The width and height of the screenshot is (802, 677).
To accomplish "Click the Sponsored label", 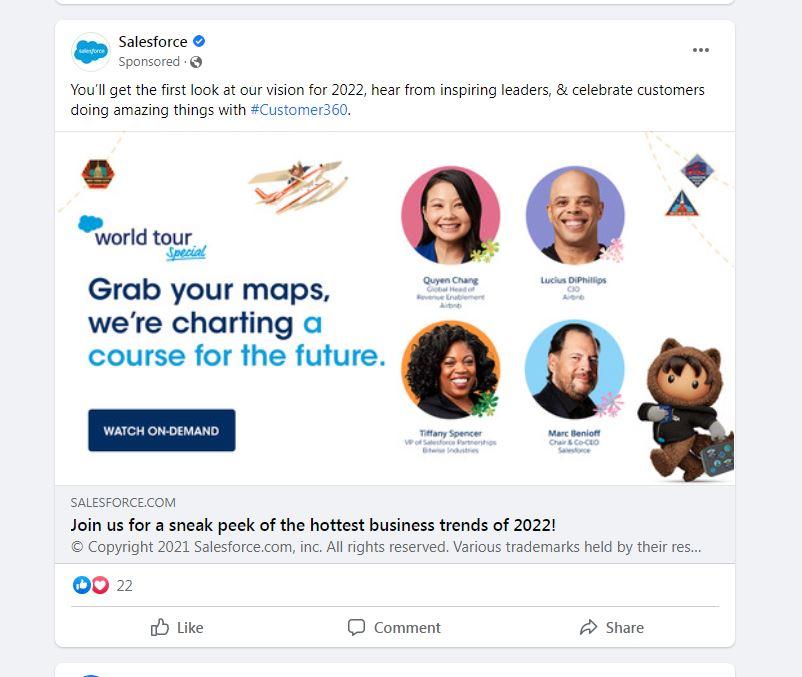I will click(149, 62).
